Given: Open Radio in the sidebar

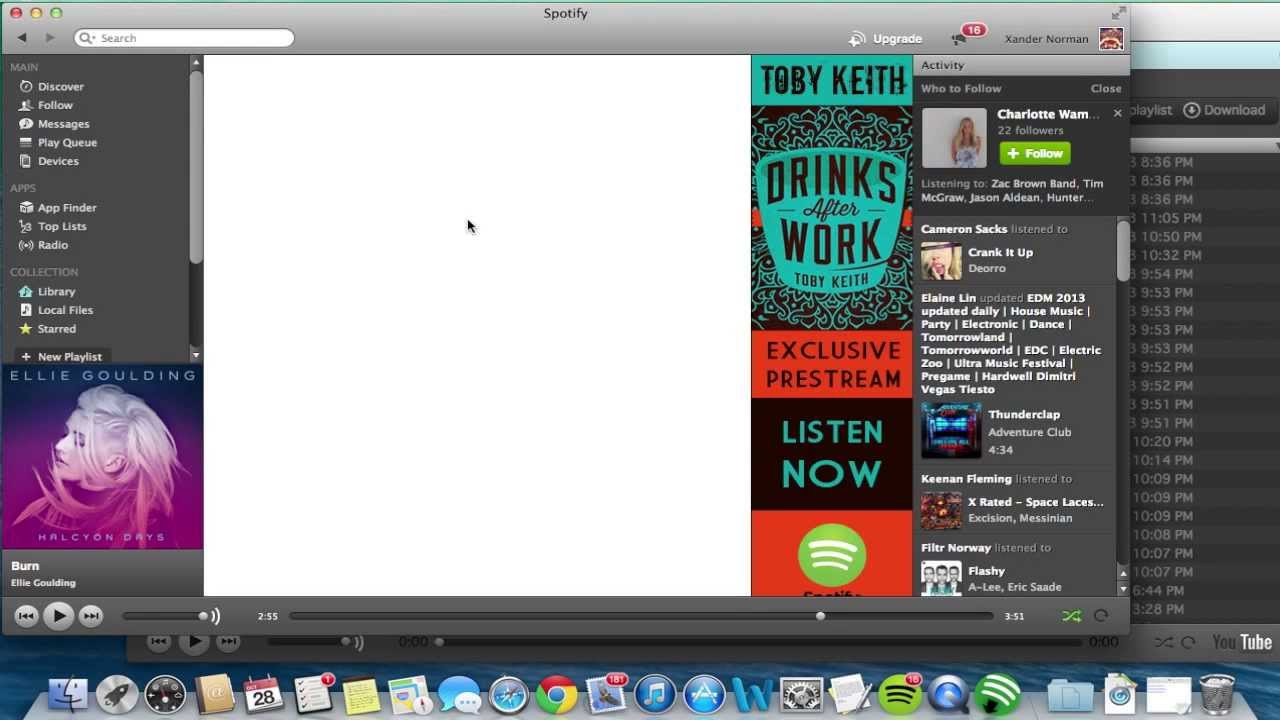Looking at the screenshot, I should point(53,245).
